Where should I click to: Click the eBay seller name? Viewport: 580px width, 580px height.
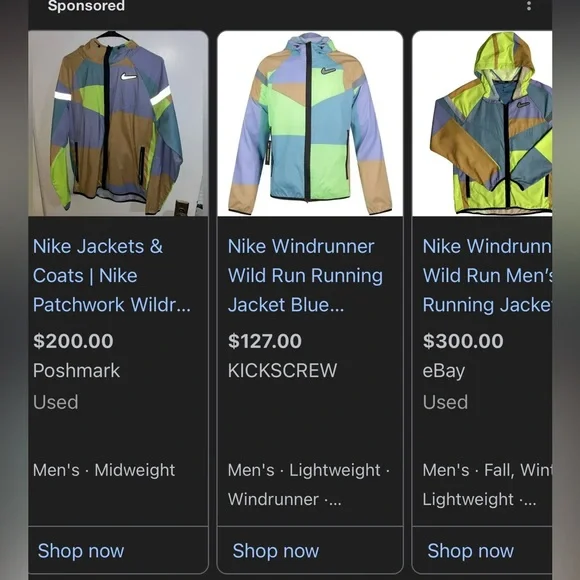[444, 371]
